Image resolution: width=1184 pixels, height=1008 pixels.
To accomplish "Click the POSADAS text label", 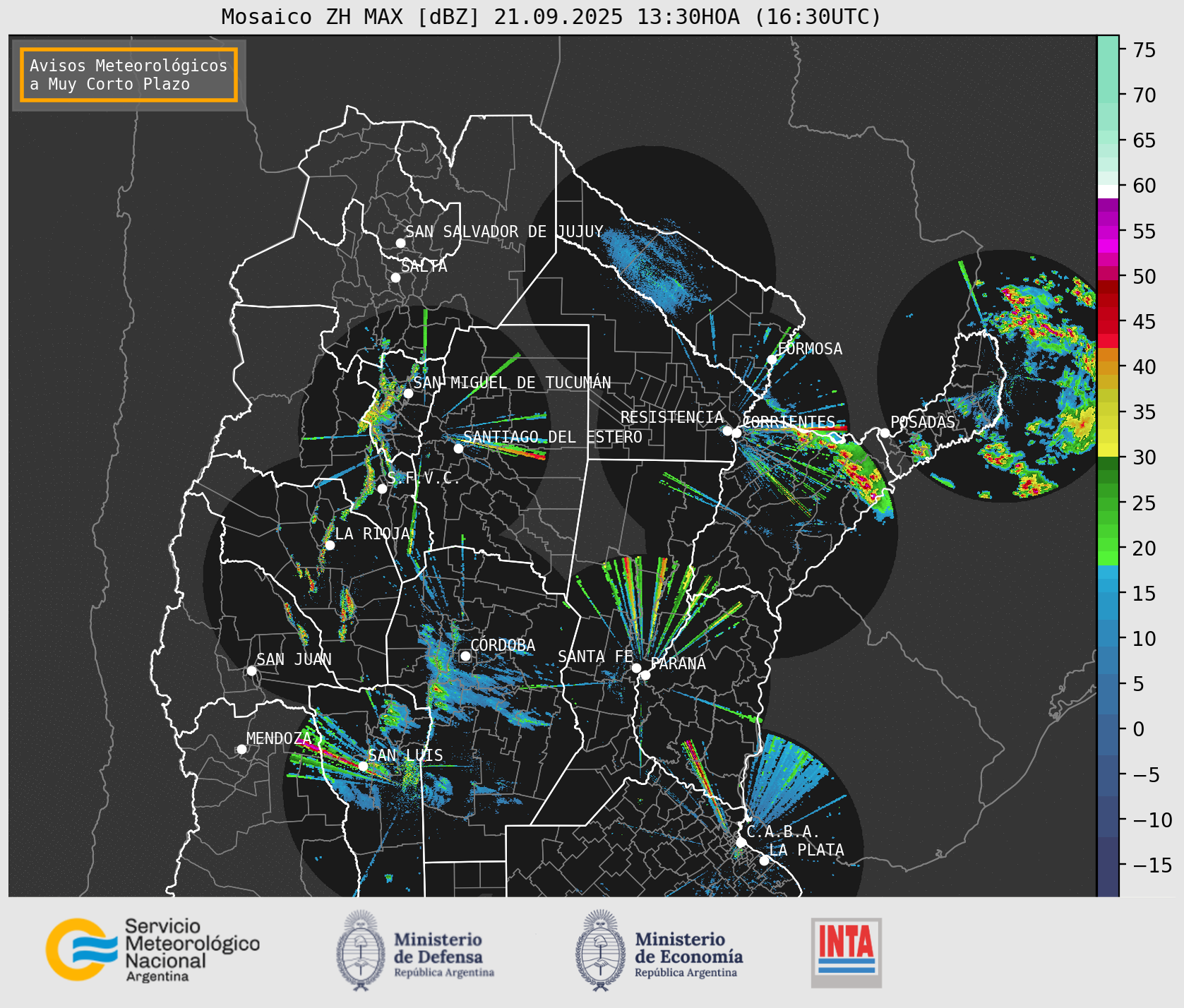I will tap(922, 422).
